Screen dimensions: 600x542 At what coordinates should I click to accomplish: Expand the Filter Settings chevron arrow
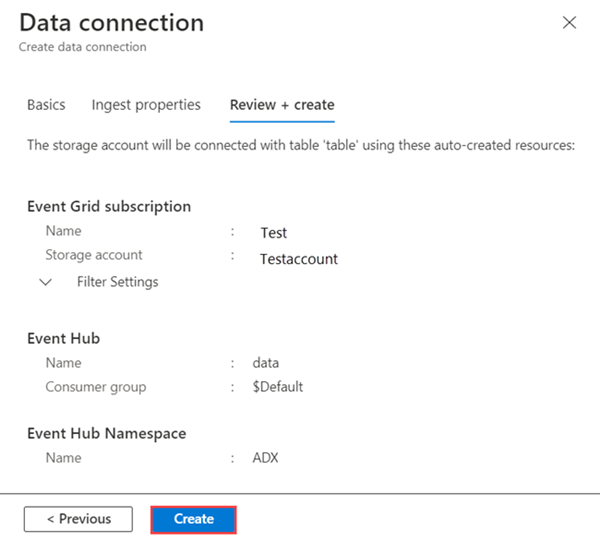click(x=46, y=282)
